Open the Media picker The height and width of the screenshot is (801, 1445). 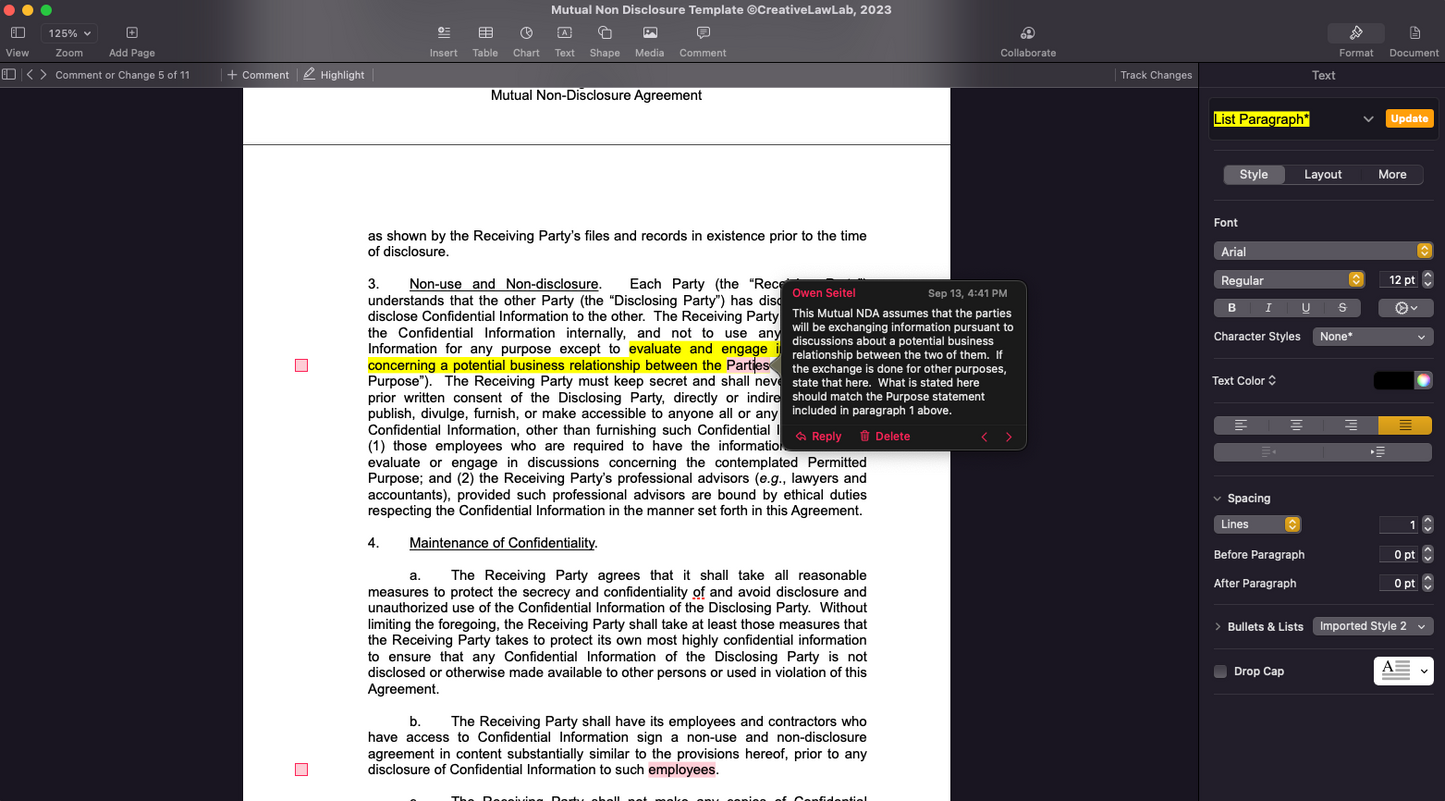tap(650, 33)
